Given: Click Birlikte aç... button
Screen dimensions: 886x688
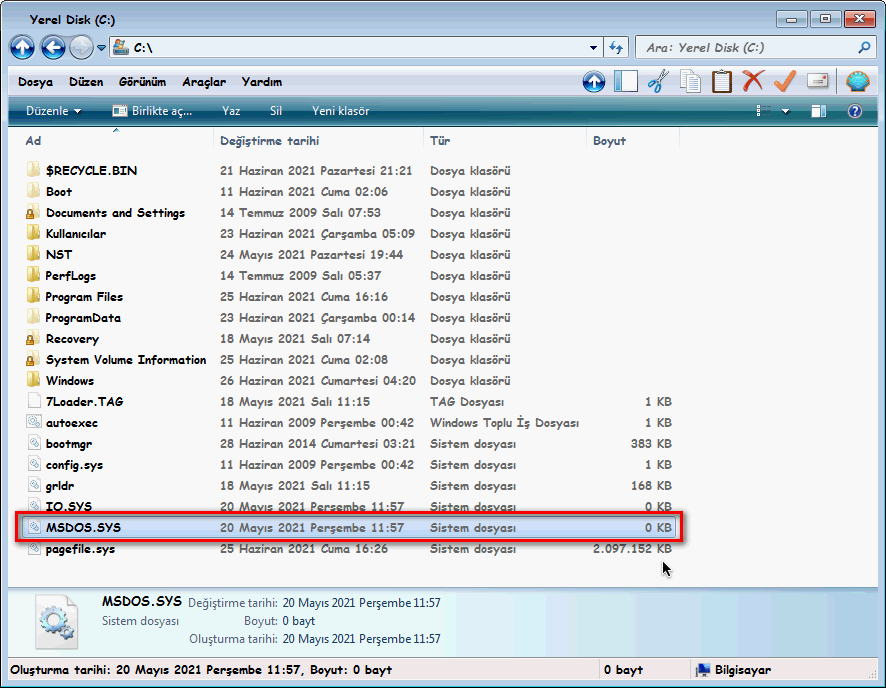Looking at the screenshot, I should (x=152, y=111).
